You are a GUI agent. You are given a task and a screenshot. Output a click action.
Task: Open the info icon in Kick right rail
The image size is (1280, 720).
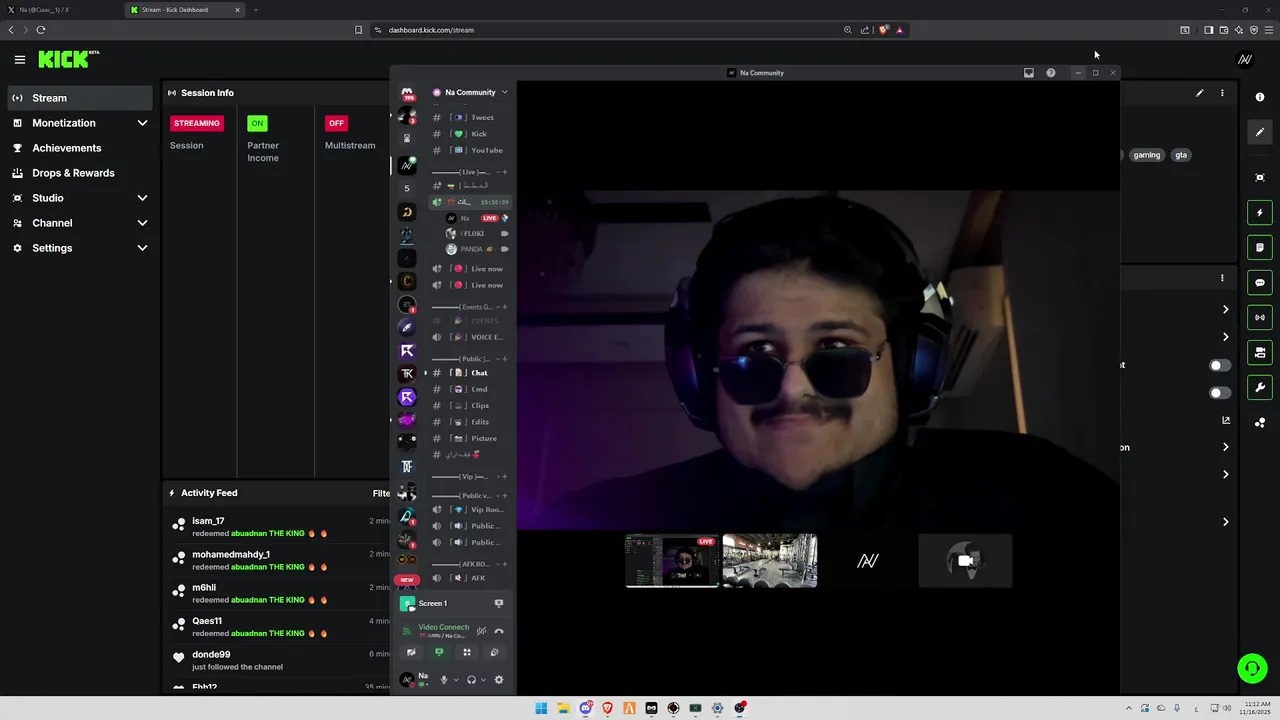click(x=1260, y=97)
